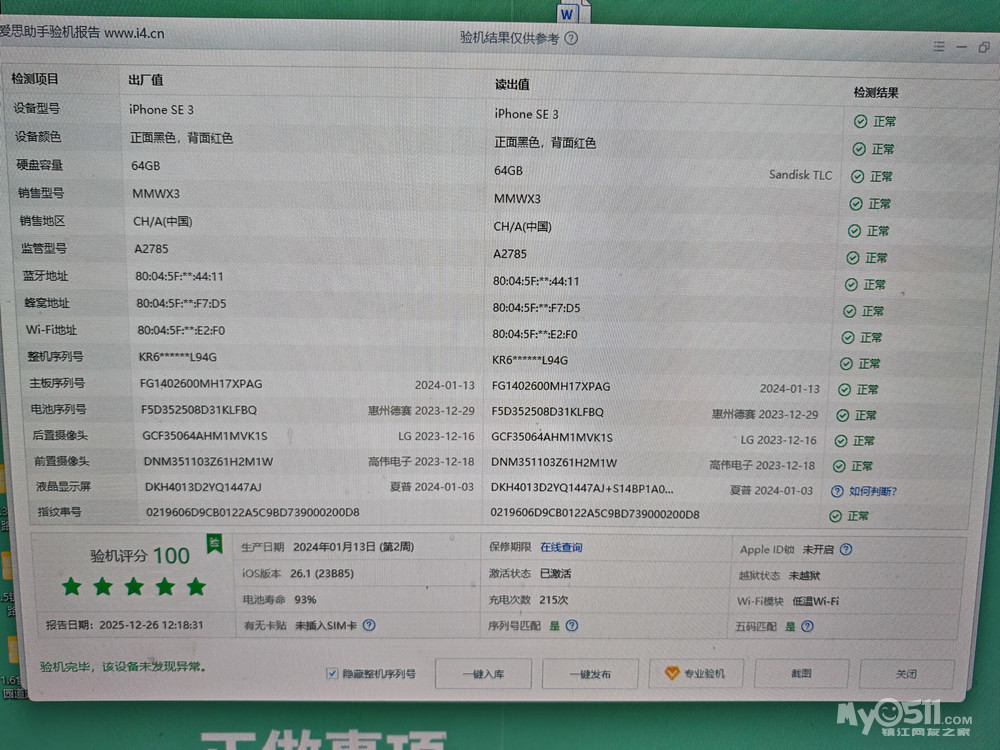1000x750 pixels.
Task: Click the help icon beside 五码匹配
Action: point(807,627)
